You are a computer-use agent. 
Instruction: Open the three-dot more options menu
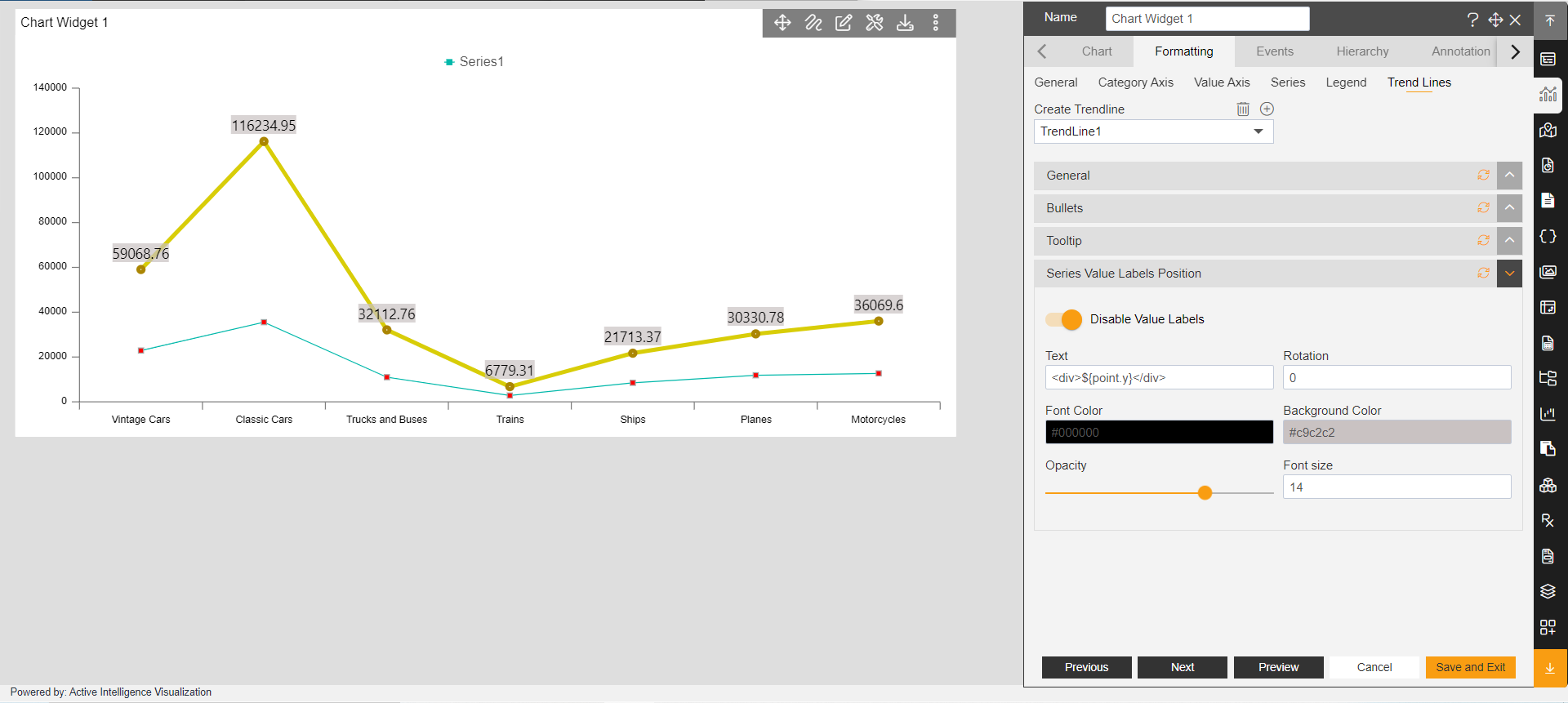[x=936, y=23]
